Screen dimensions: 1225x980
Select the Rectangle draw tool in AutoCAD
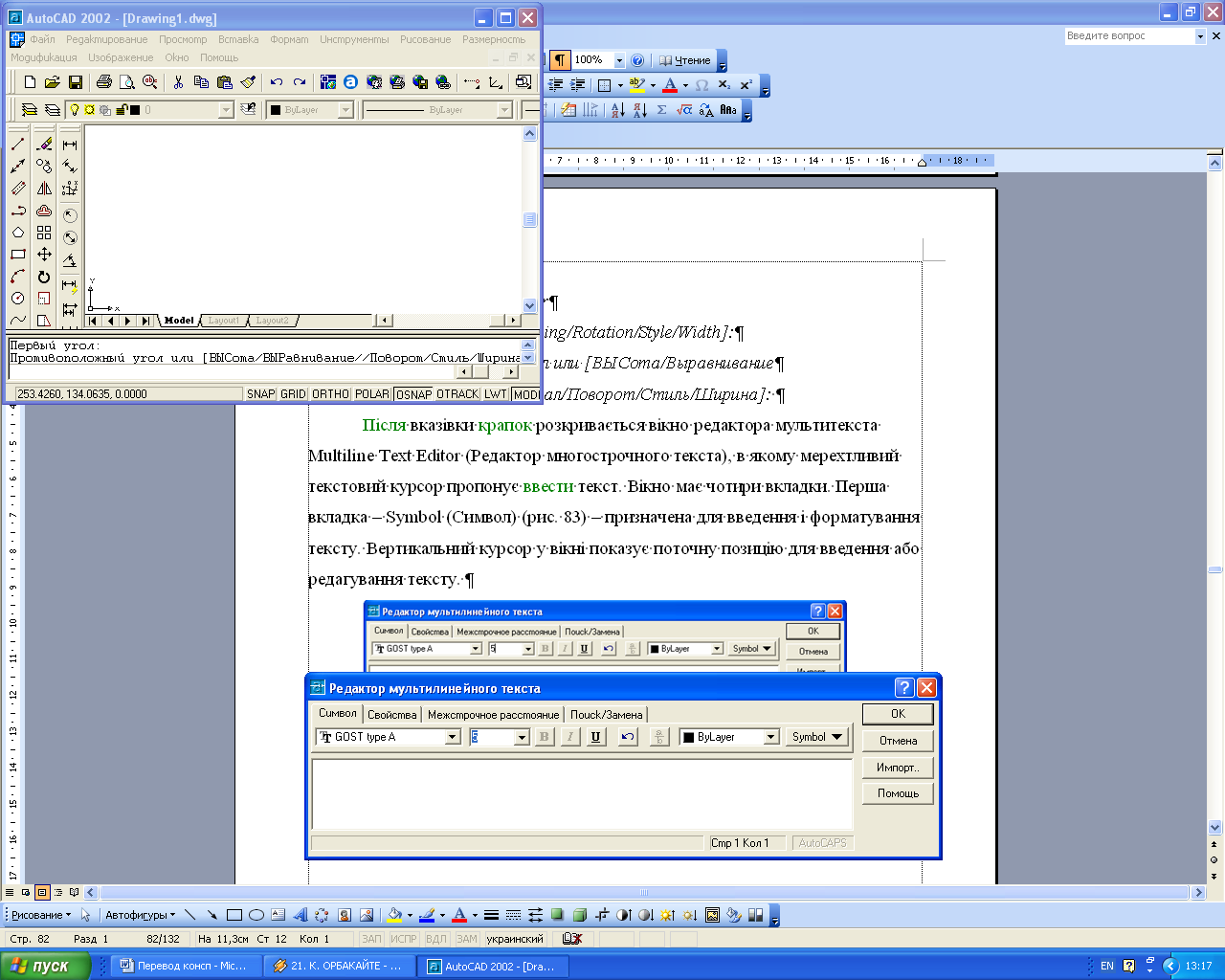(18, 255)
